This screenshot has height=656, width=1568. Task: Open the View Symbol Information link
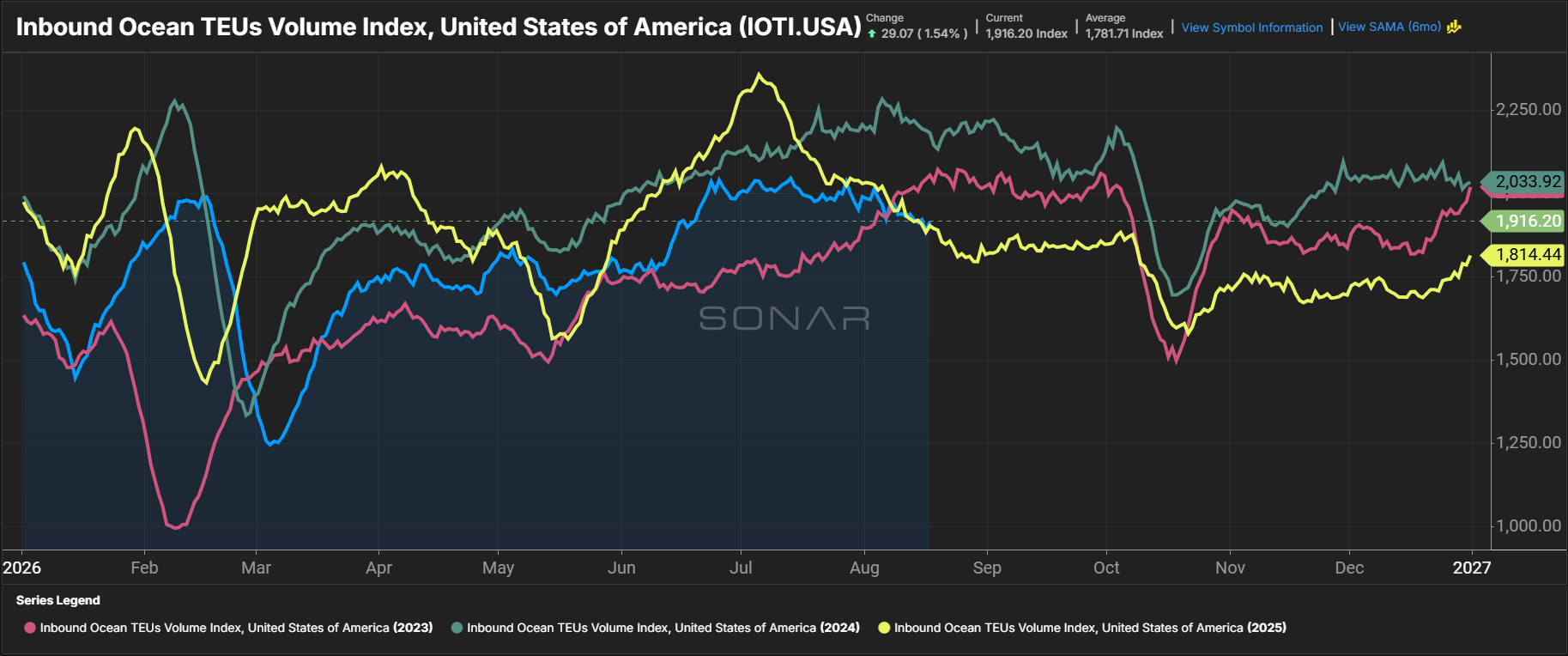[x=1252, y=27]
